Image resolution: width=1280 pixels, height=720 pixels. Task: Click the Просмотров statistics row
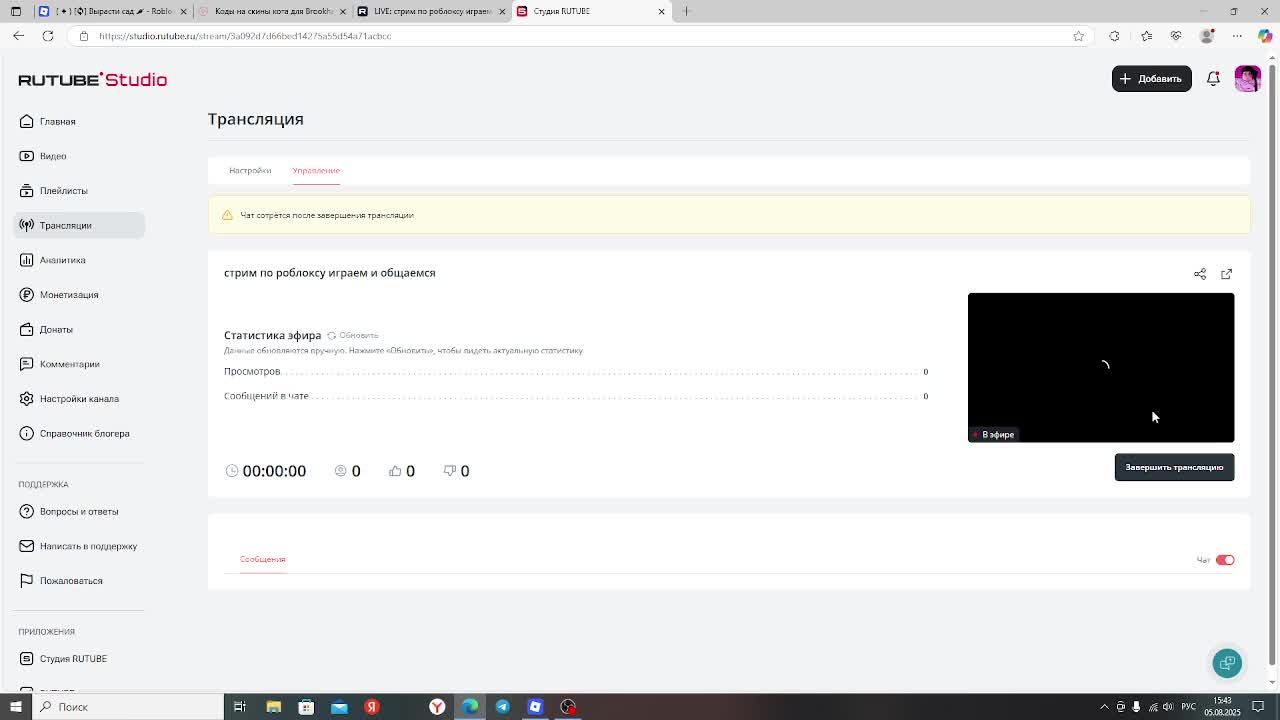pyautogui.click(x=576, y=371)
